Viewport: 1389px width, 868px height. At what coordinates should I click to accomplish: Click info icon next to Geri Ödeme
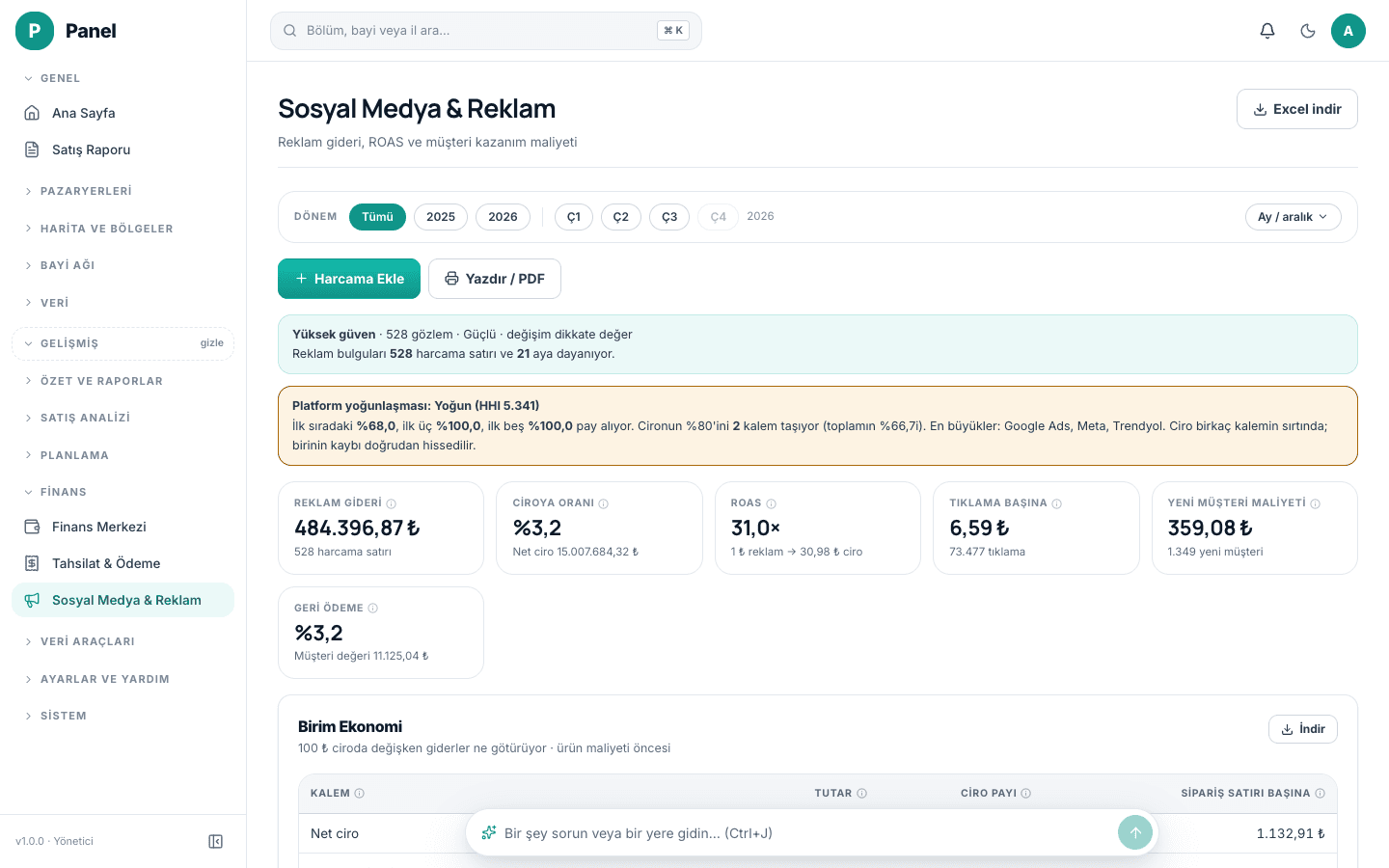point(372,609)
